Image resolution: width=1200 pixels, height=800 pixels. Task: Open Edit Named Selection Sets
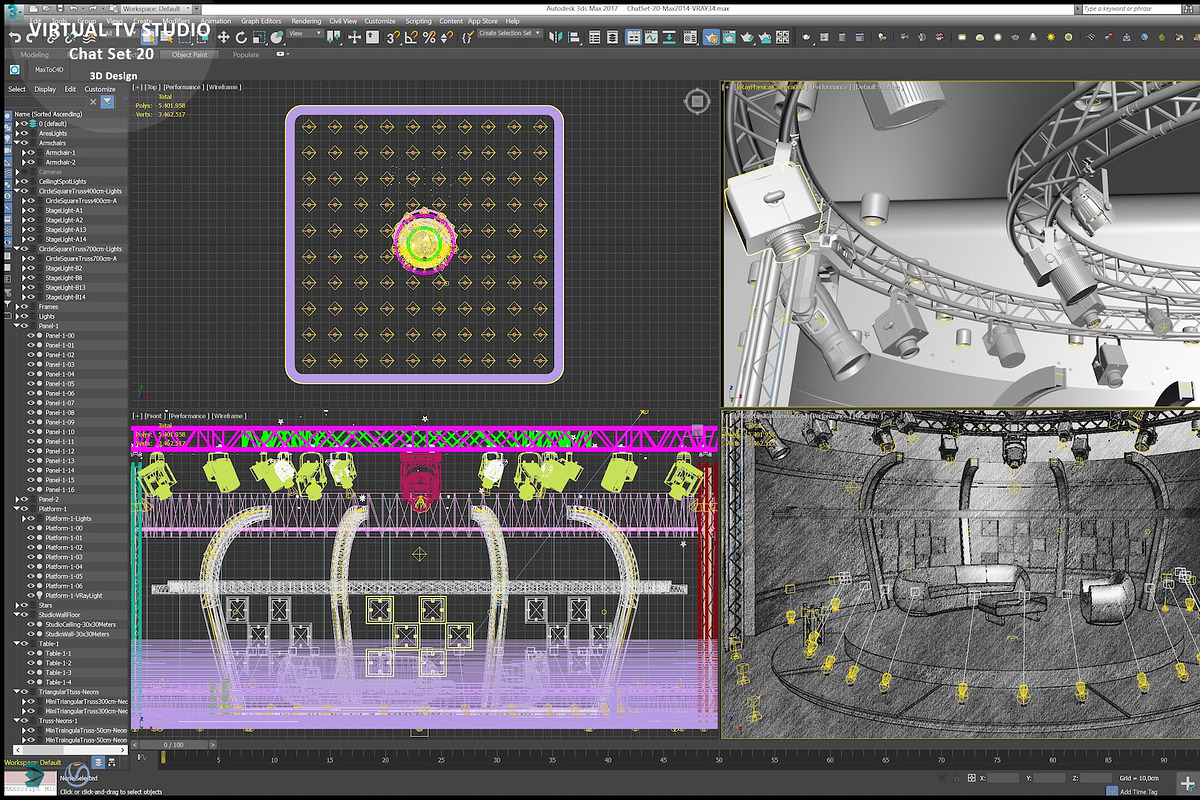coord(466,37)
